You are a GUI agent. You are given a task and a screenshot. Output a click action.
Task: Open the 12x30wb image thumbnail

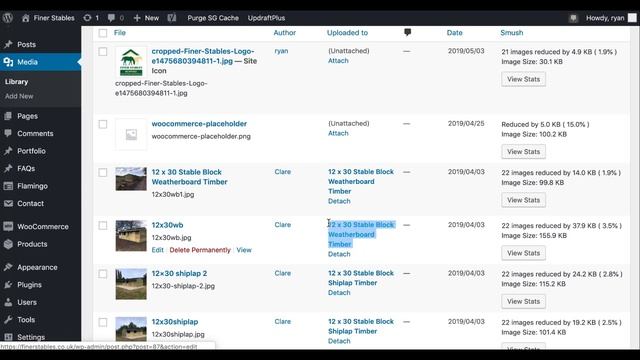coord(131,236)
